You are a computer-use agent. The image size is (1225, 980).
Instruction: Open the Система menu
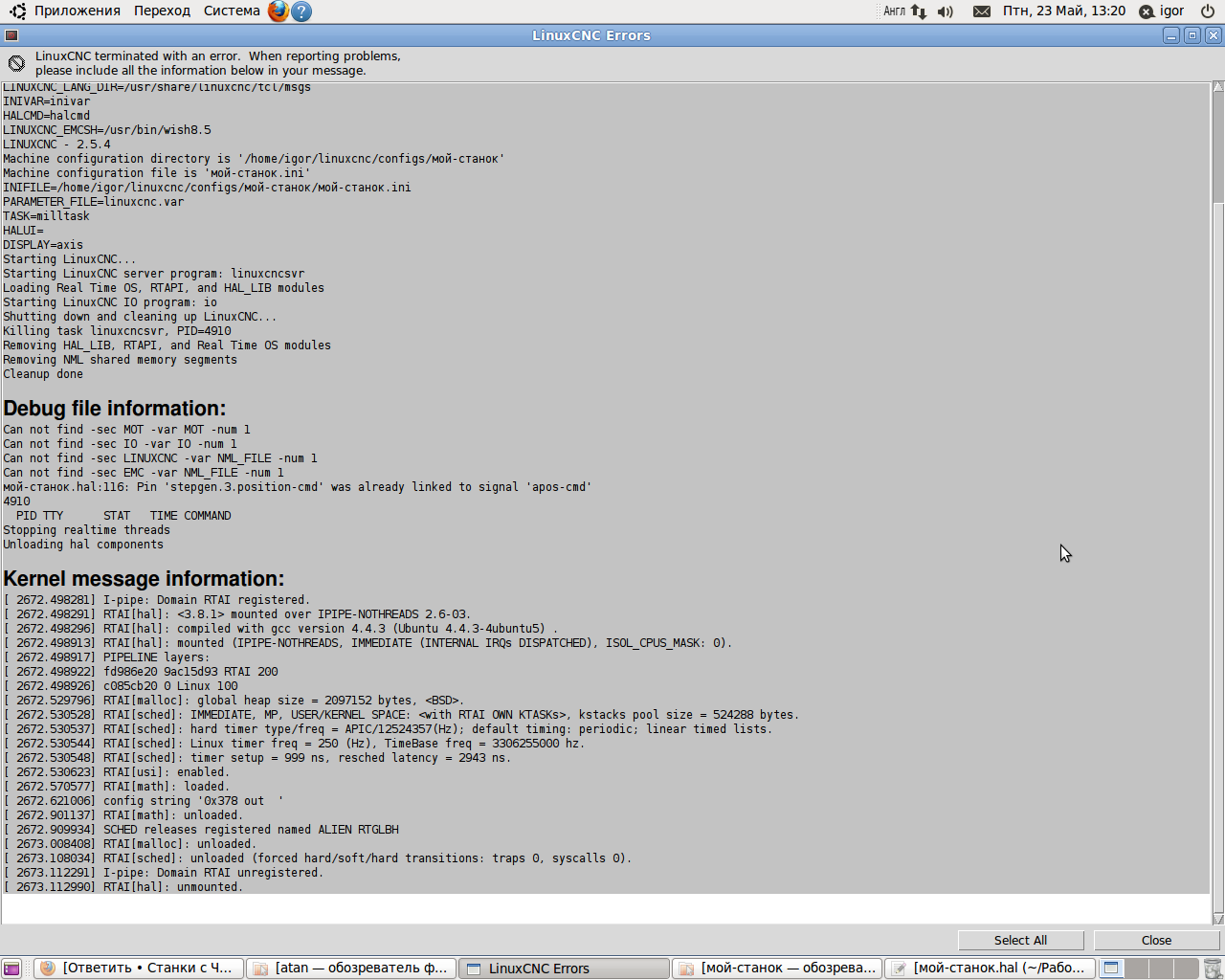click(232, 11)
